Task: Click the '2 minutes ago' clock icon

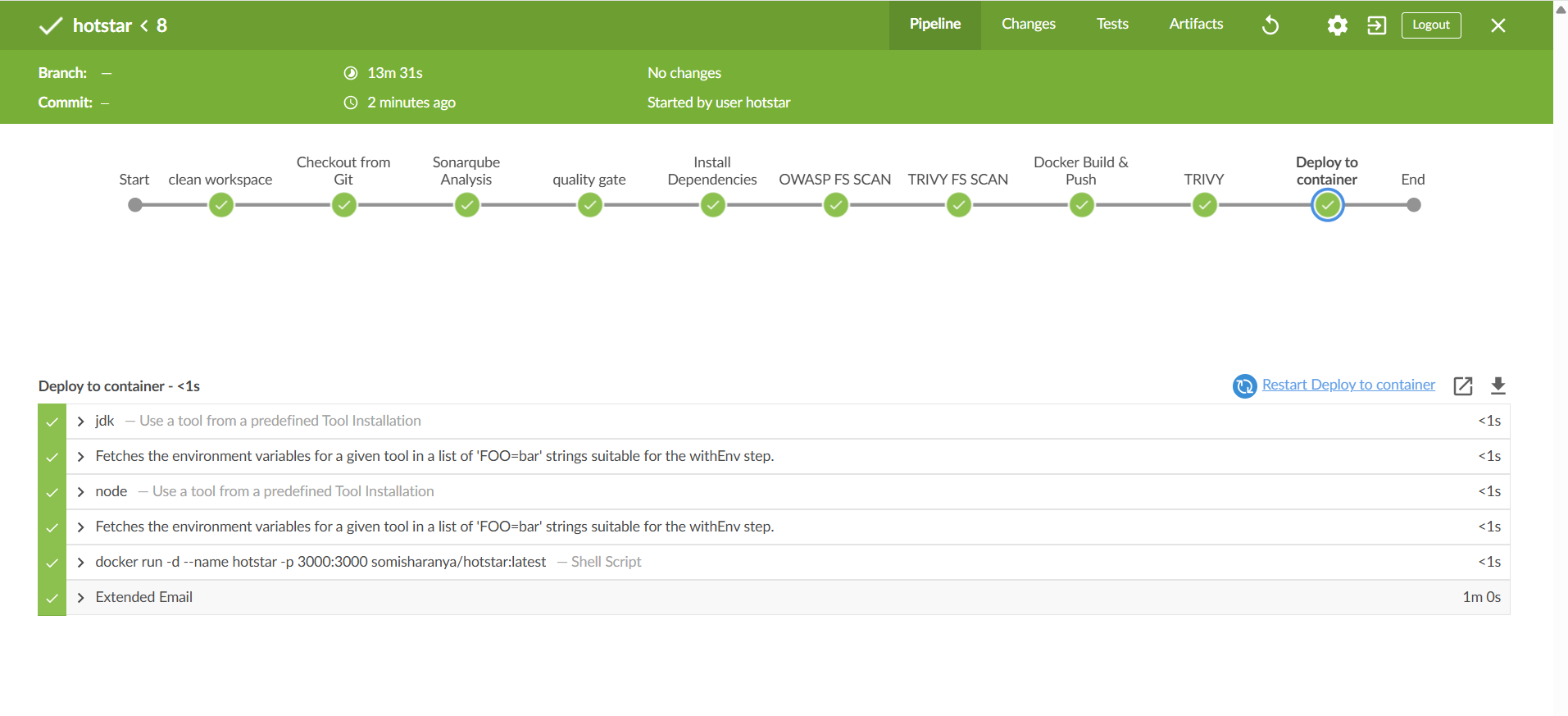Action: point(351,103)
